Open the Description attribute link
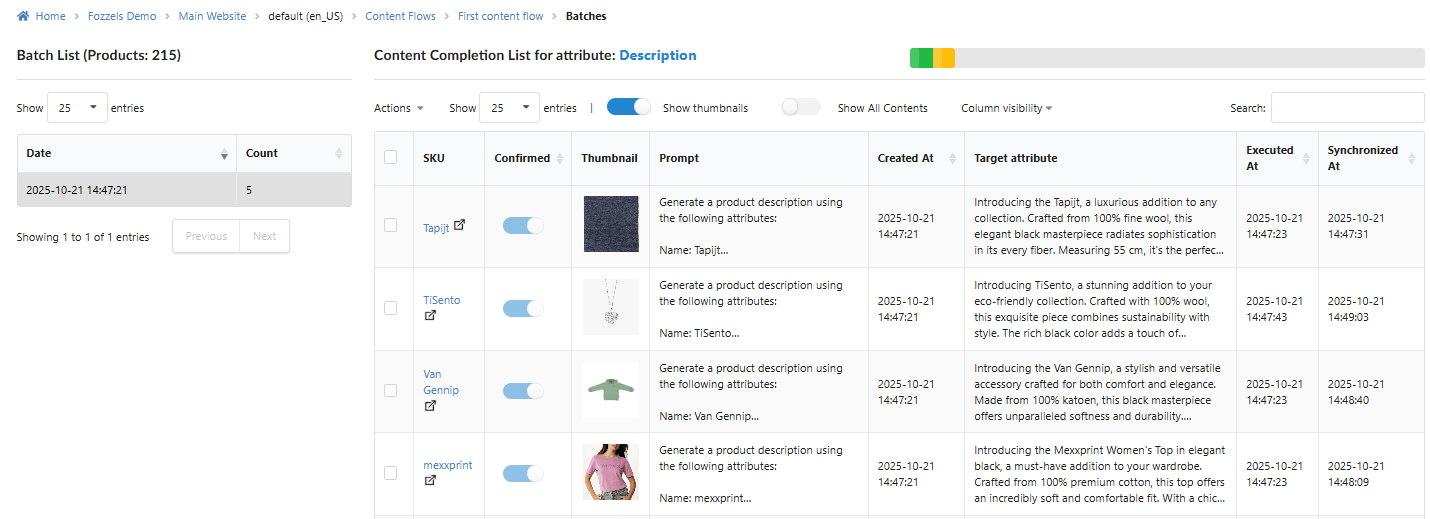 (658, 56)
